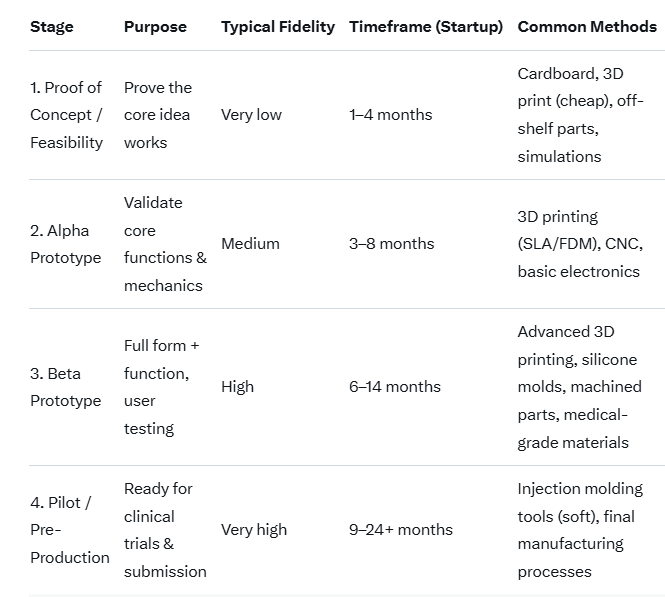Click the "1–4 months" timeframe cell
The width and height of the screenshot is (665, 597).
tap(391, 115)
